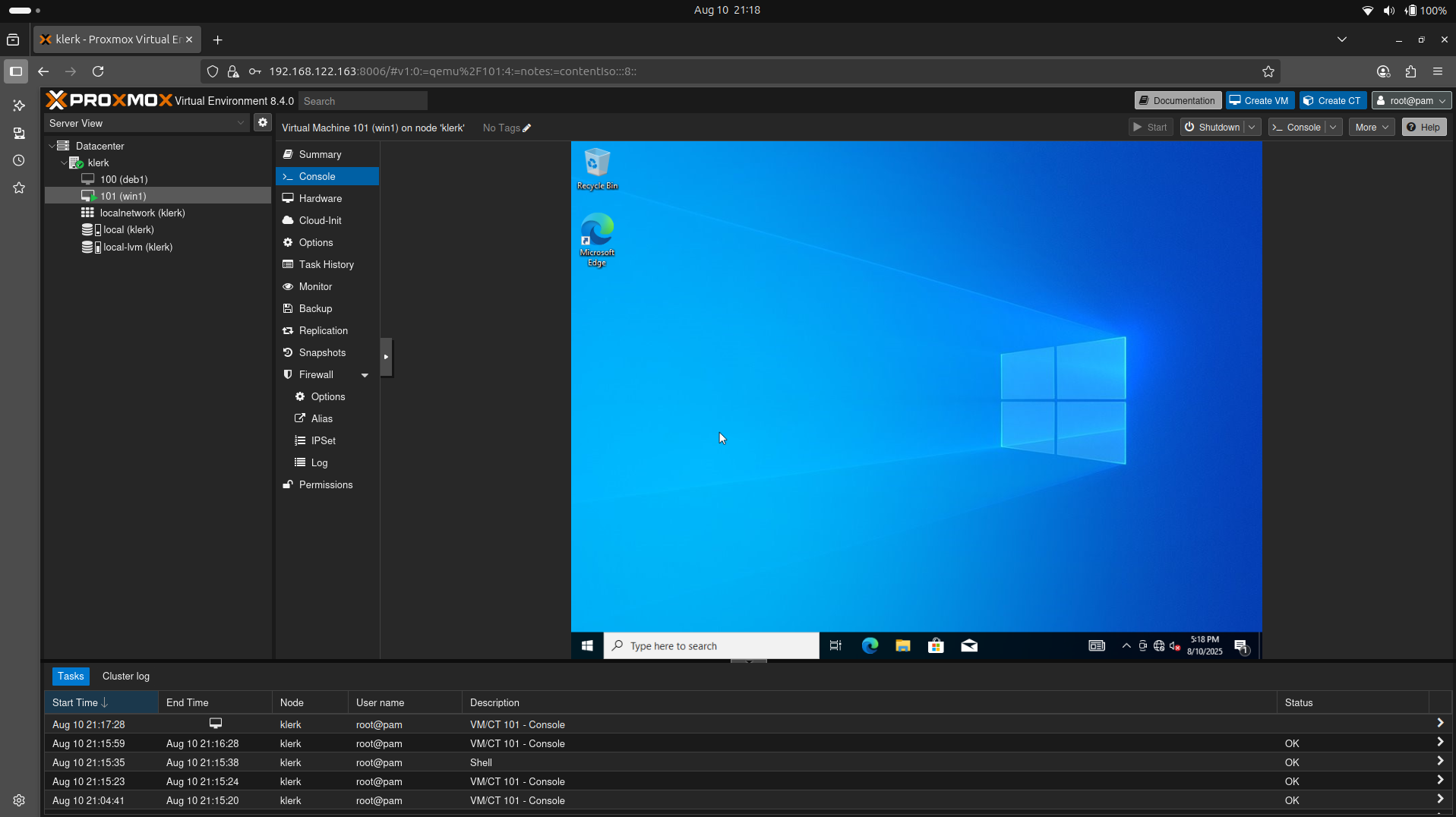1456x817 pixels.
Task: Expand the More actions dropdown
Action: (x=1372, y=128)
